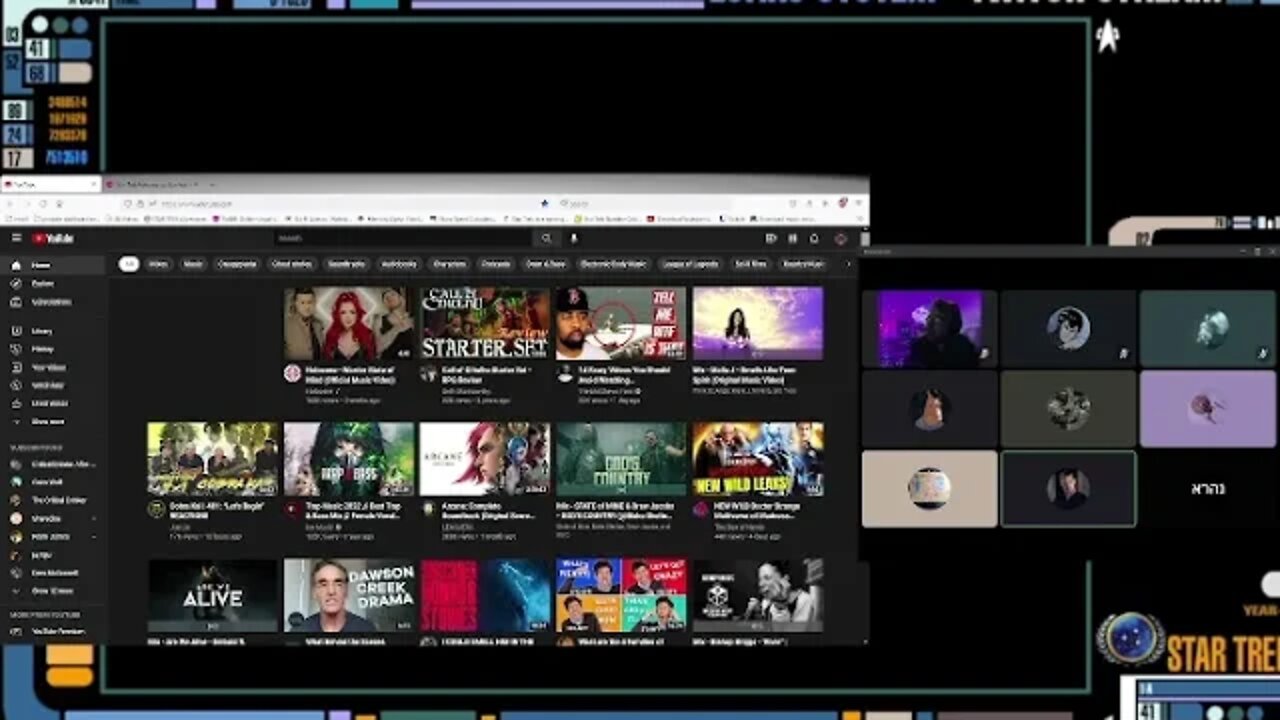Image resolution: width=1280 pixels, height=720 pixels.
Task: Open Explore in the sidebar
Action: [x=52, y=284]
